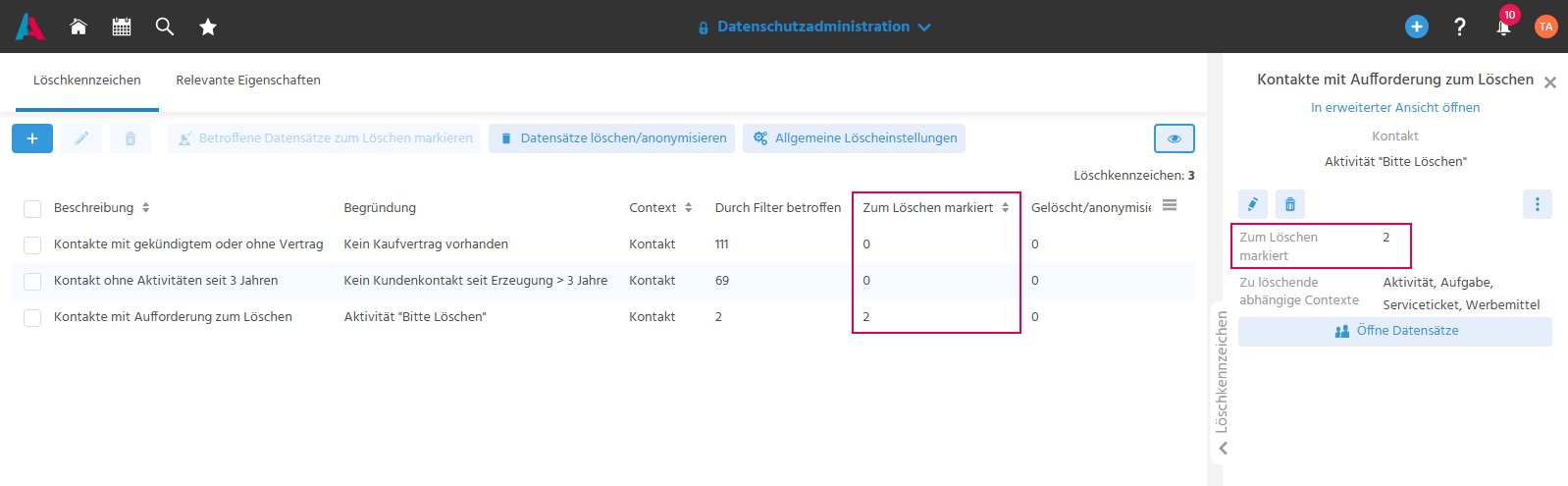This screenshot has width=1568, height=486.
Task: Open the help question mark icon
Action: click(1460, 27)
